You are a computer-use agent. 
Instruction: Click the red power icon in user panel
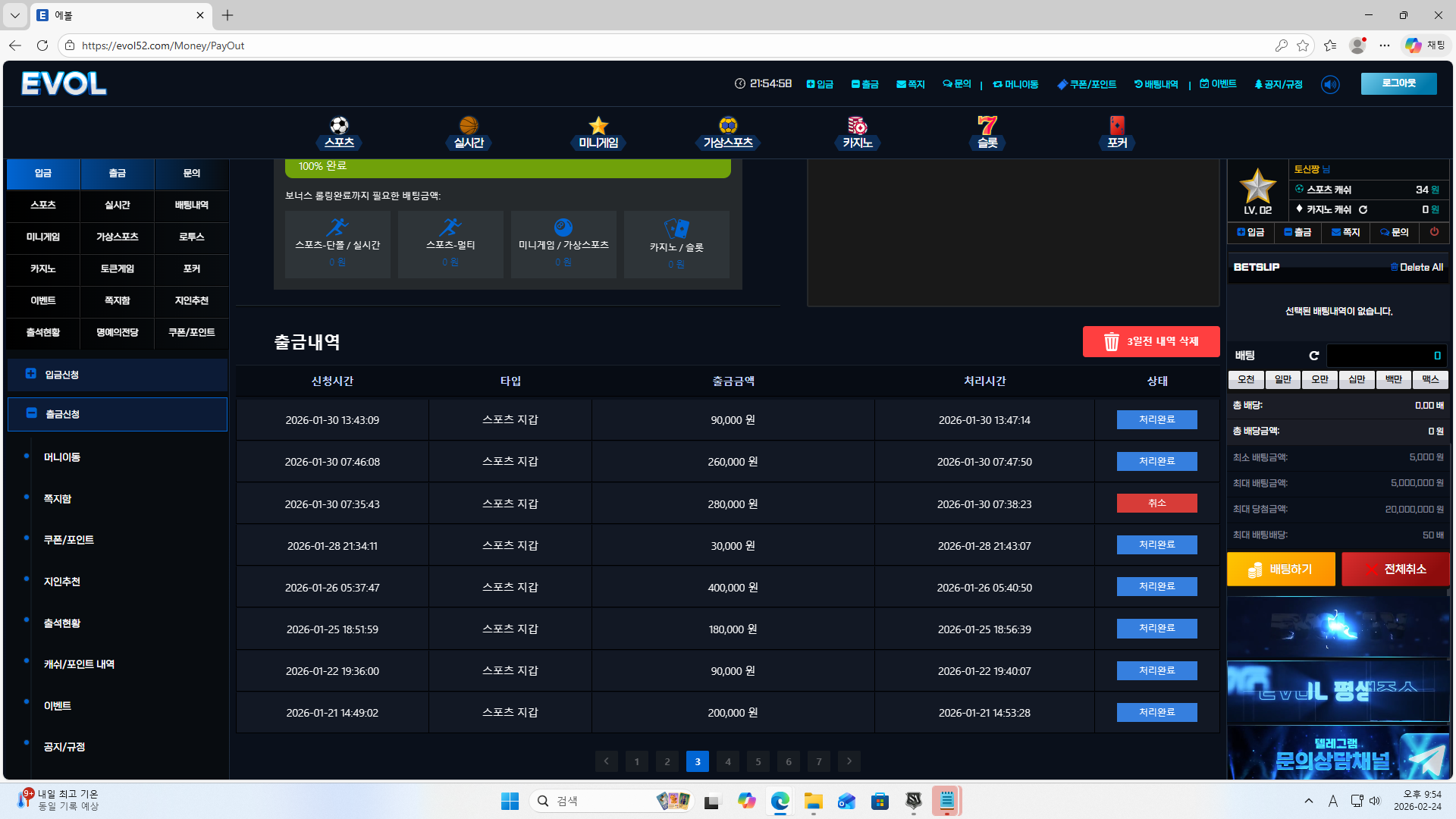pos(1434,232)
